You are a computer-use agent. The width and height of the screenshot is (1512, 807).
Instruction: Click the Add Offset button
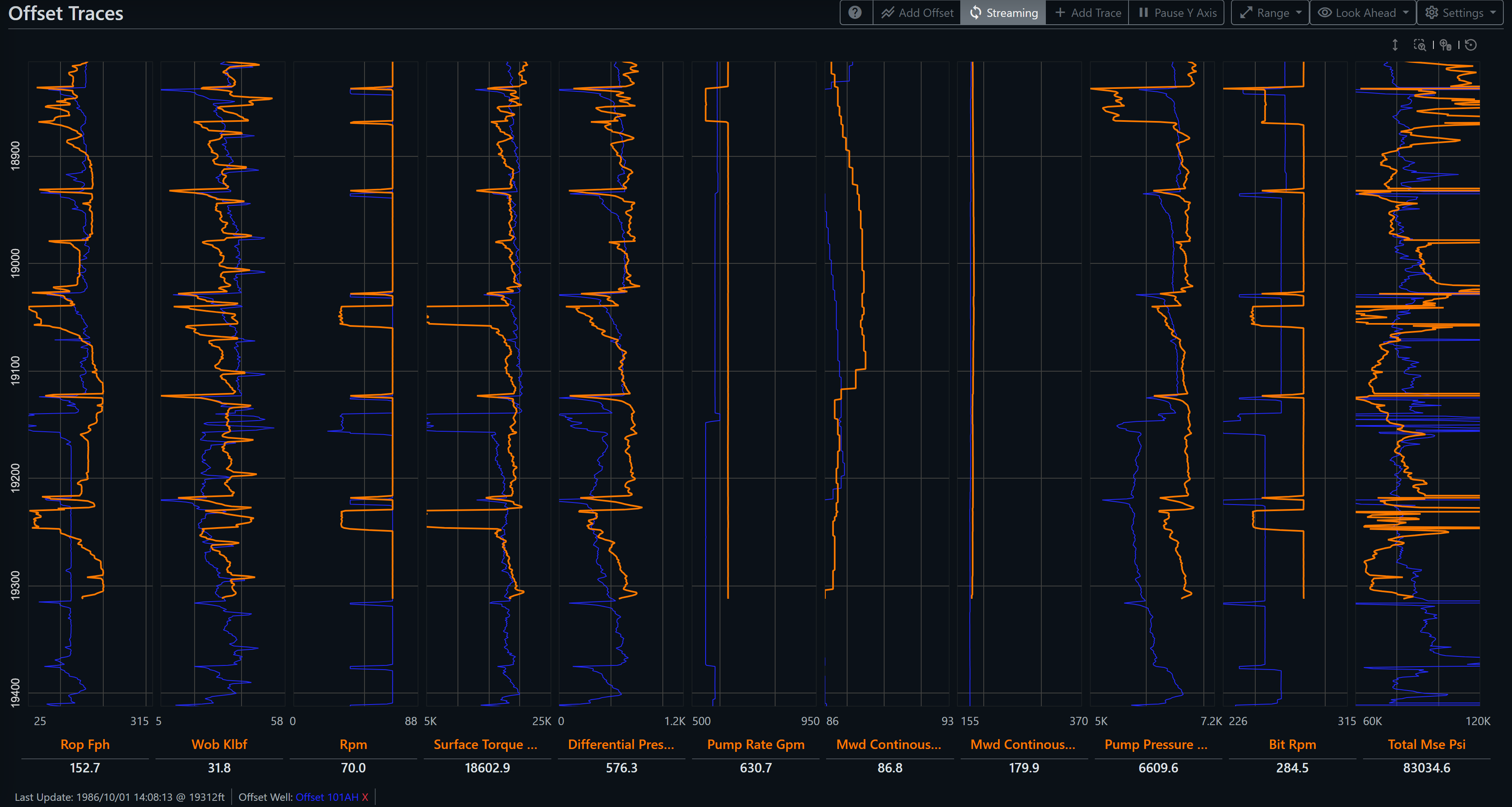click(x=917, y=12)
